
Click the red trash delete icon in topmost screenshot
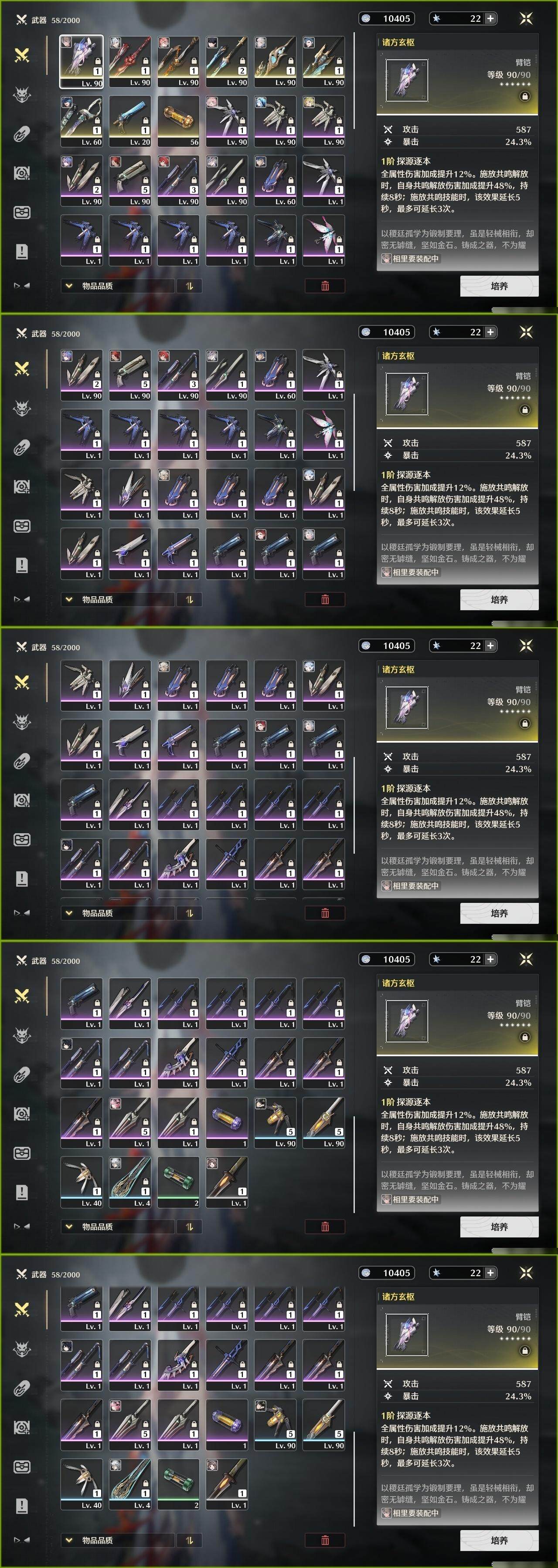point(325,285)
